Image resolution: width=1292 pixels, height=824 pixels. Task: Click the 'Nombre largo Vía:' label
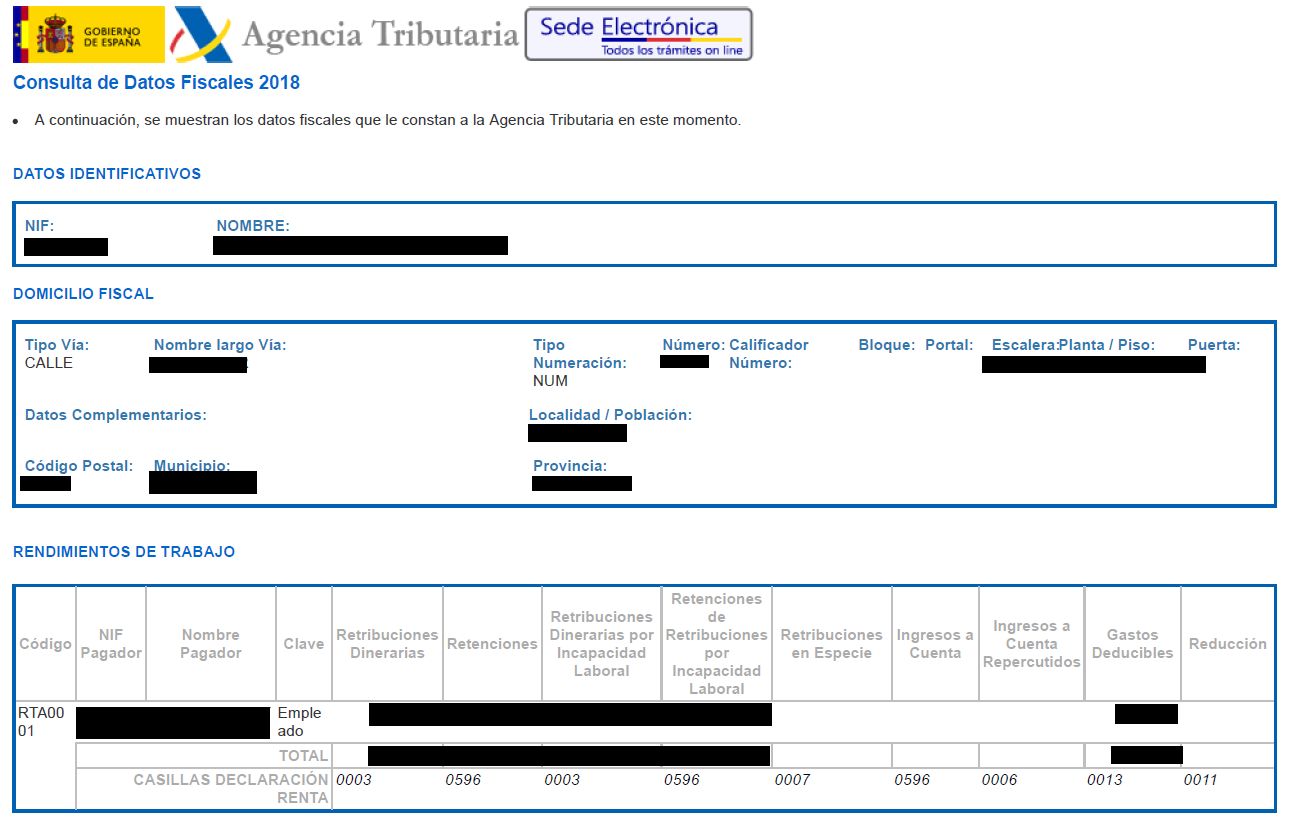220,345
